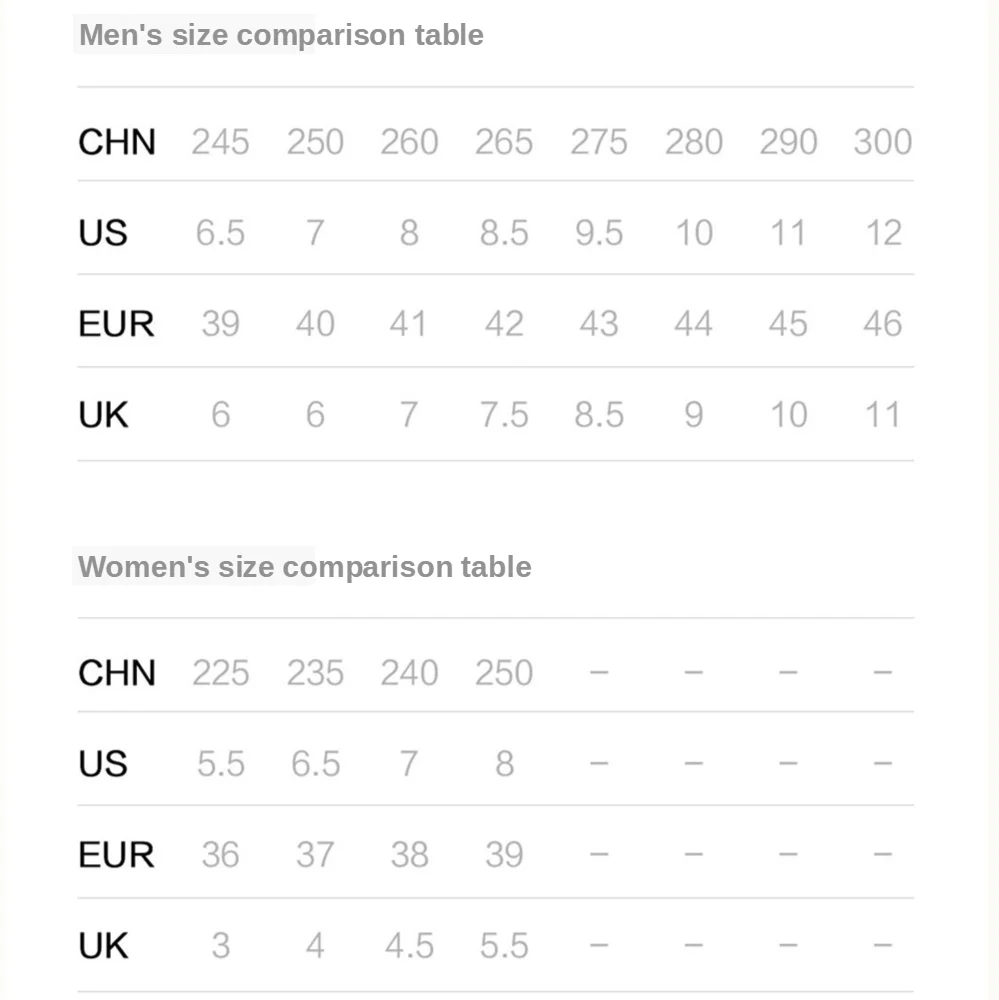Select men's CHN size 245

(220, 142)
